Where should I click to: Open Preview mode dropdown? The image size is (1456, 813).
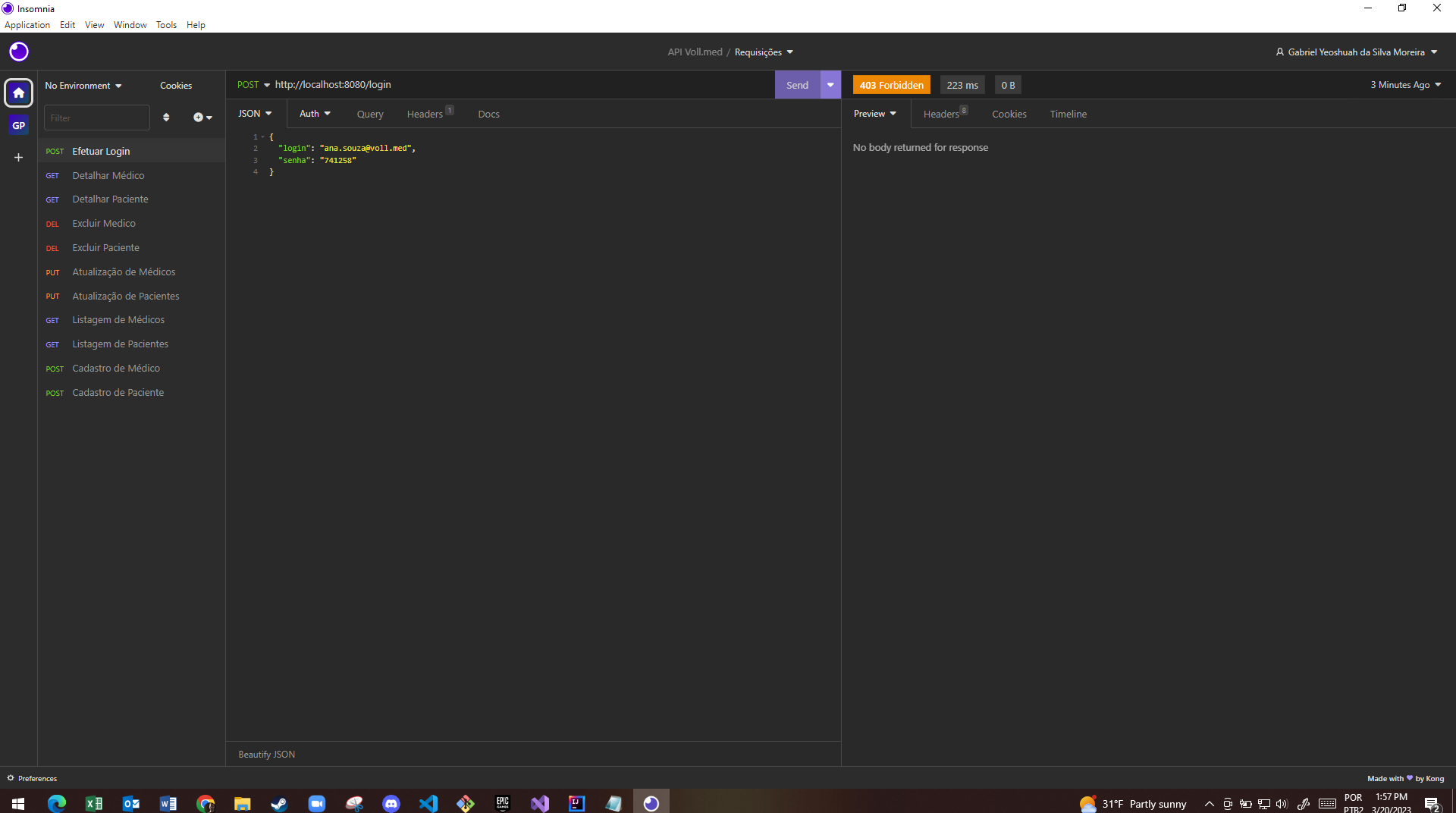pos(875,114)
